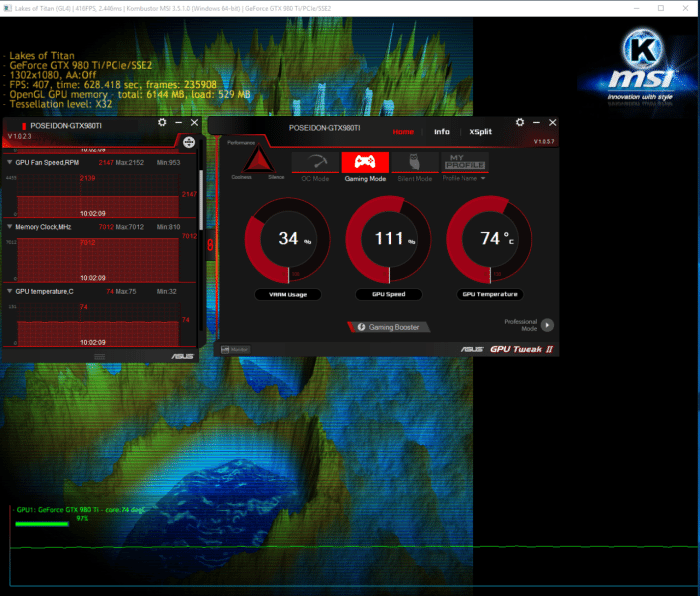Collapse GPU temperature graph
The width and height of the screenshot is (700, 596).
[9, 291]
